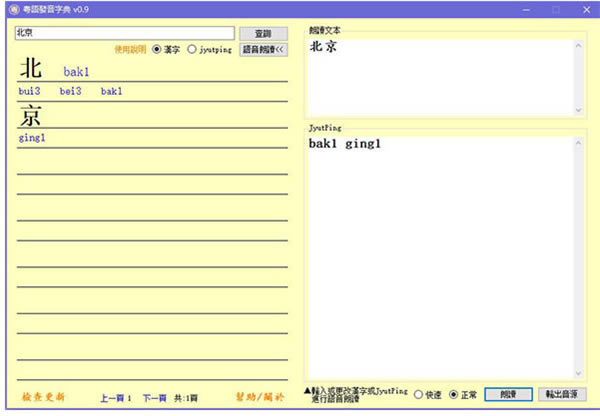Screen dimensions: 600x416
Task: Click the bui3 pronunciation link
Action: 29,92
